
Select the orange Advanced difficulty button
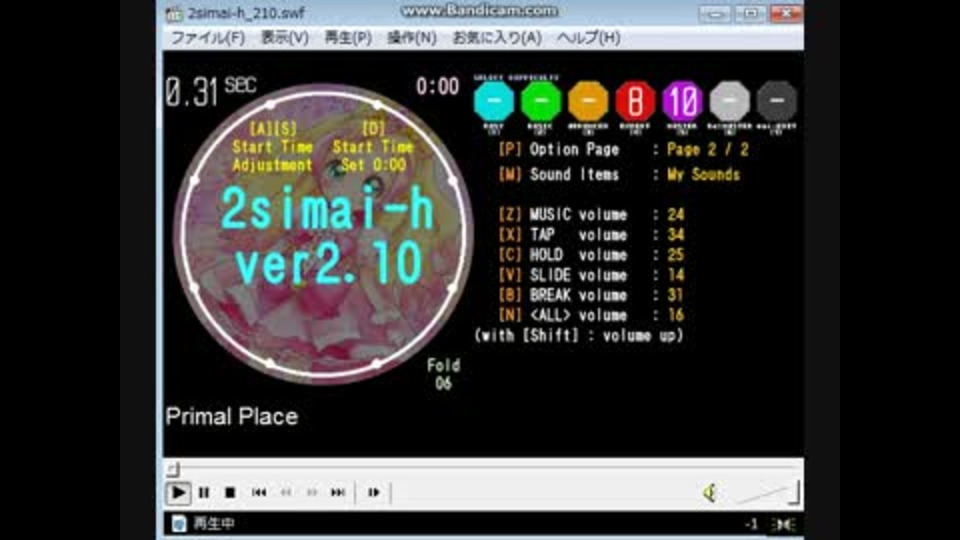click(x=588, y=101)
